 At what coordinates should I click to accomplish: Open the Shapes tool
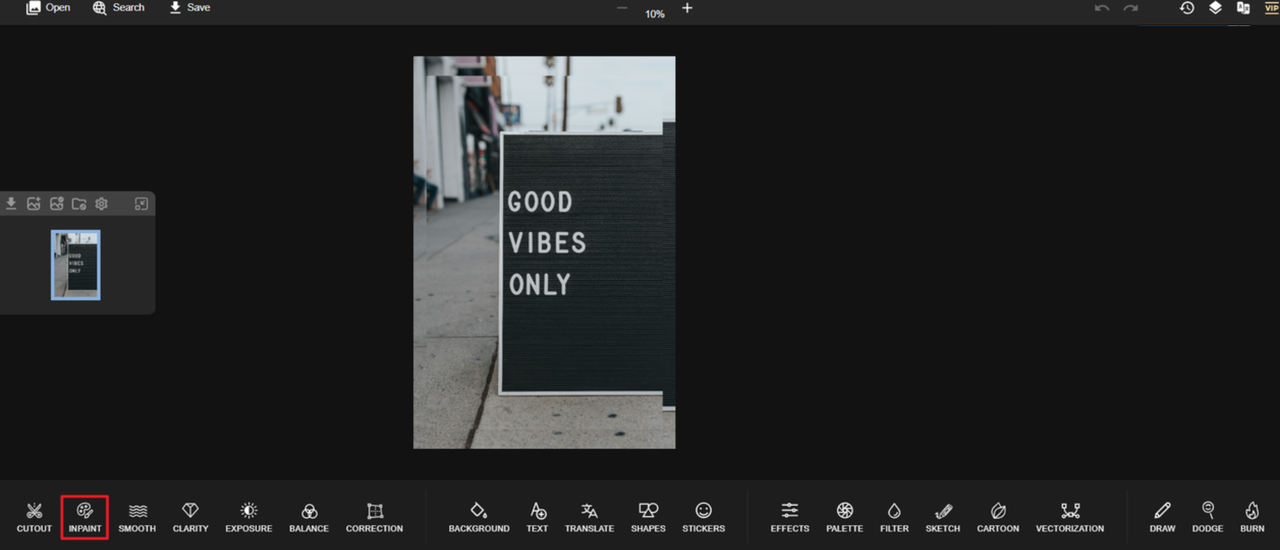click(648, 517)
